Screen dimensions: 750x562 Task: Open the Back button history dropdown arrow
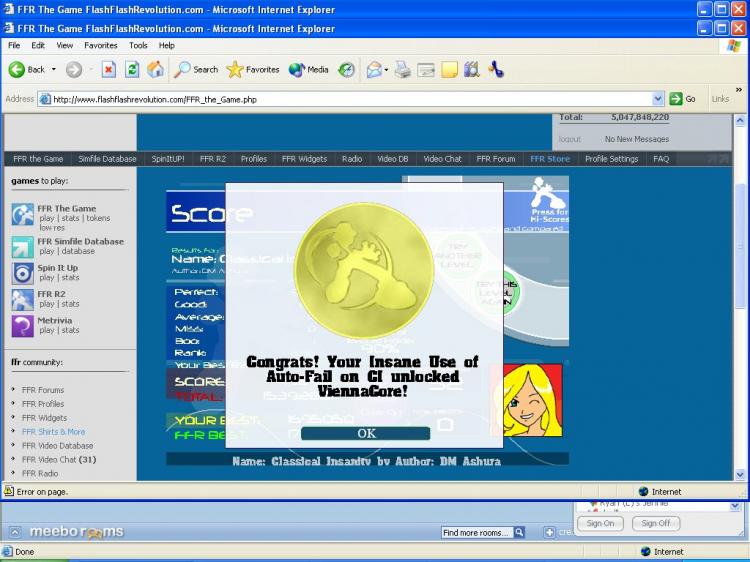(54, 69)
